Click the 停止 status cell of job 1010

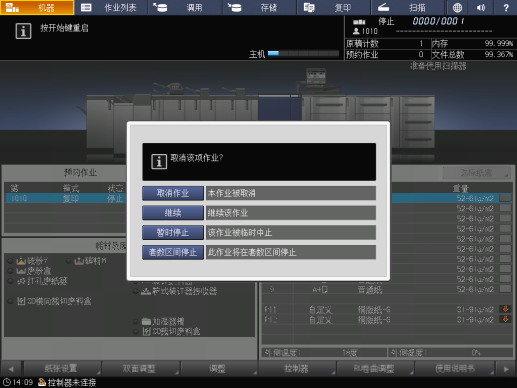pyautogui.click(x=115, y=199)
